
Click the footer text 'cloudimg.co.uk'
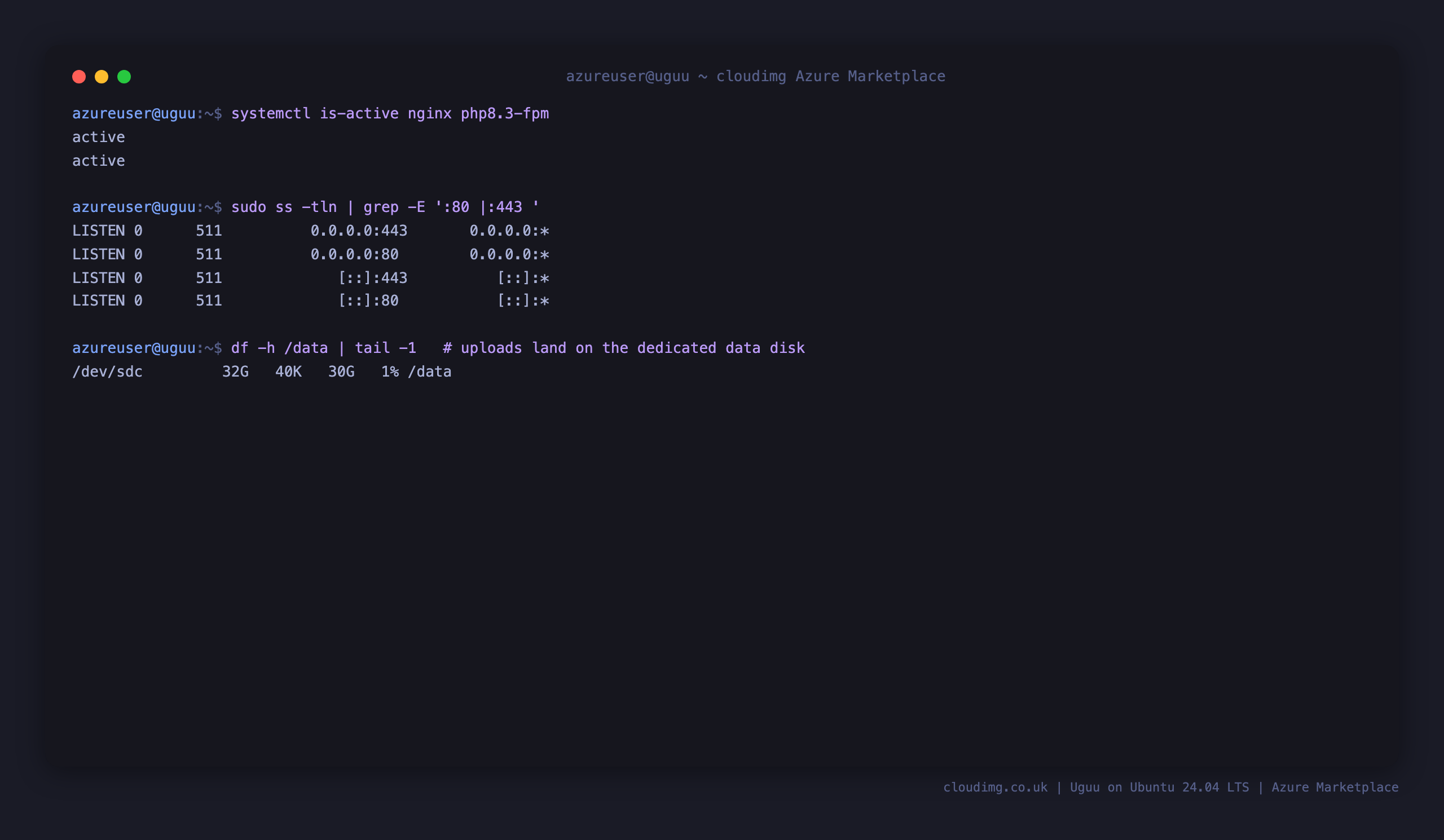pos(996,788)
